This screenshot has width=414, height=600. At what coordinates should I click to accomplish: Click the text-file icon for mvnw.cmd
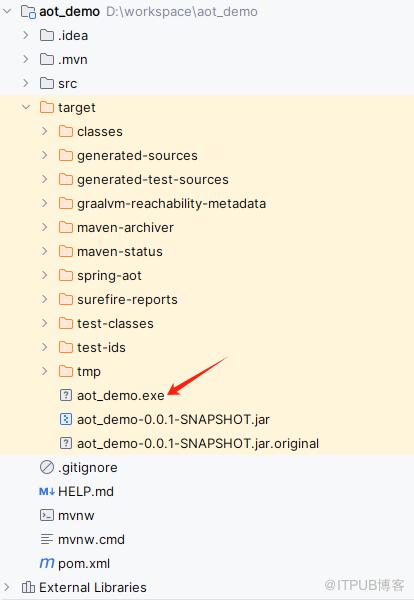[47, 539]
